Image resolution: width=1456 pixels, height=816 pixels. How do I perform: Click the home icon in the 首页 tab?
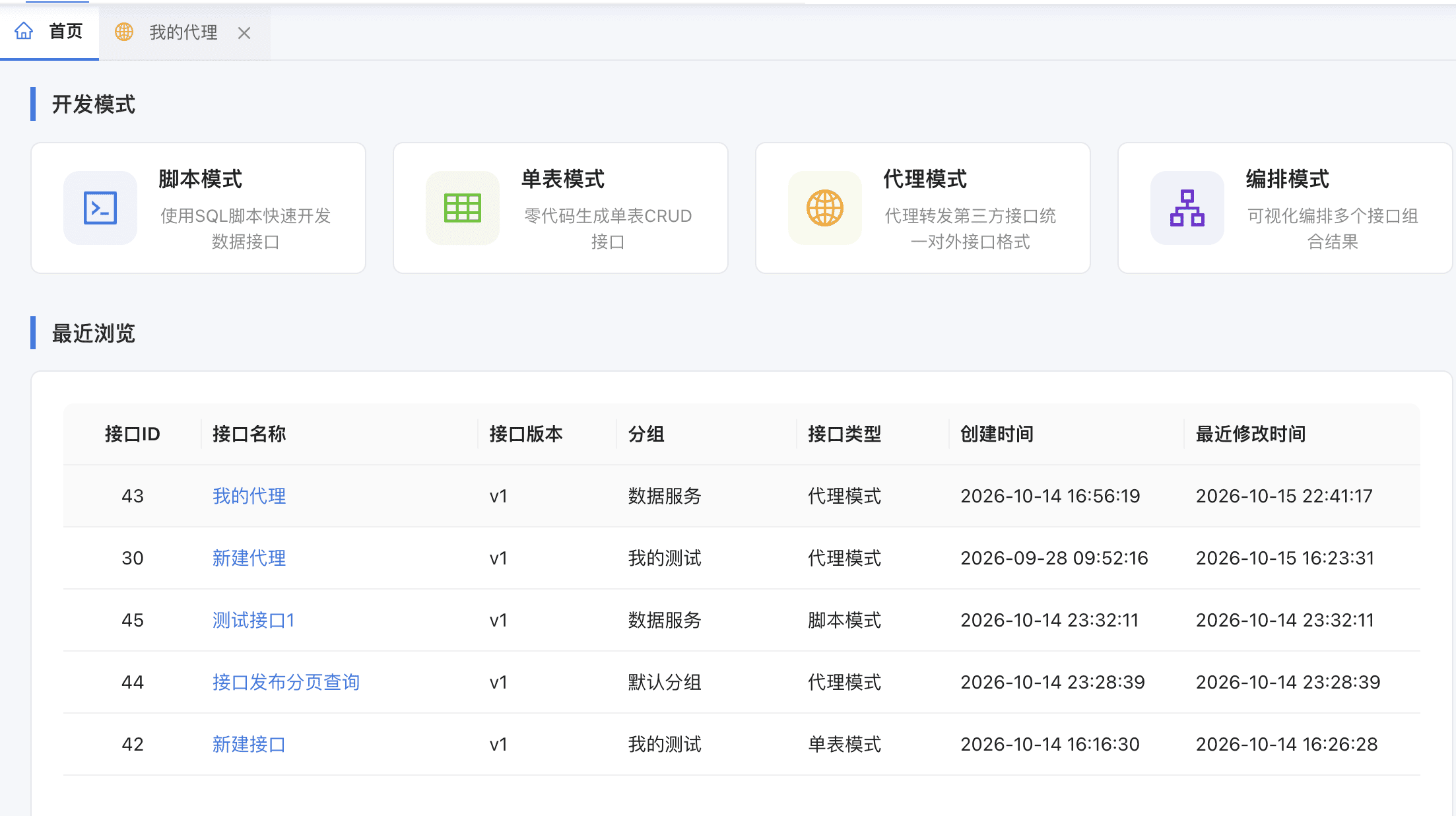(24, 31)
